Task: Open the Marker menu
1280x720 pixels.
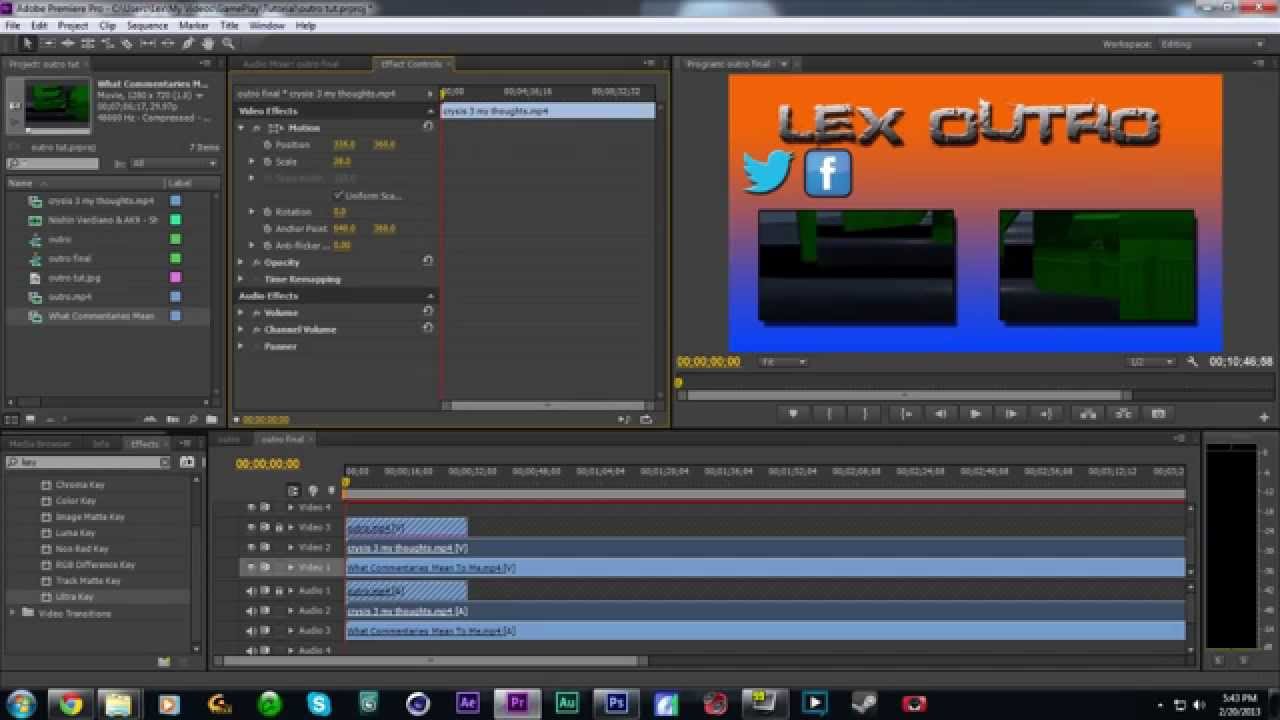Action: click(x=194, y=25)
